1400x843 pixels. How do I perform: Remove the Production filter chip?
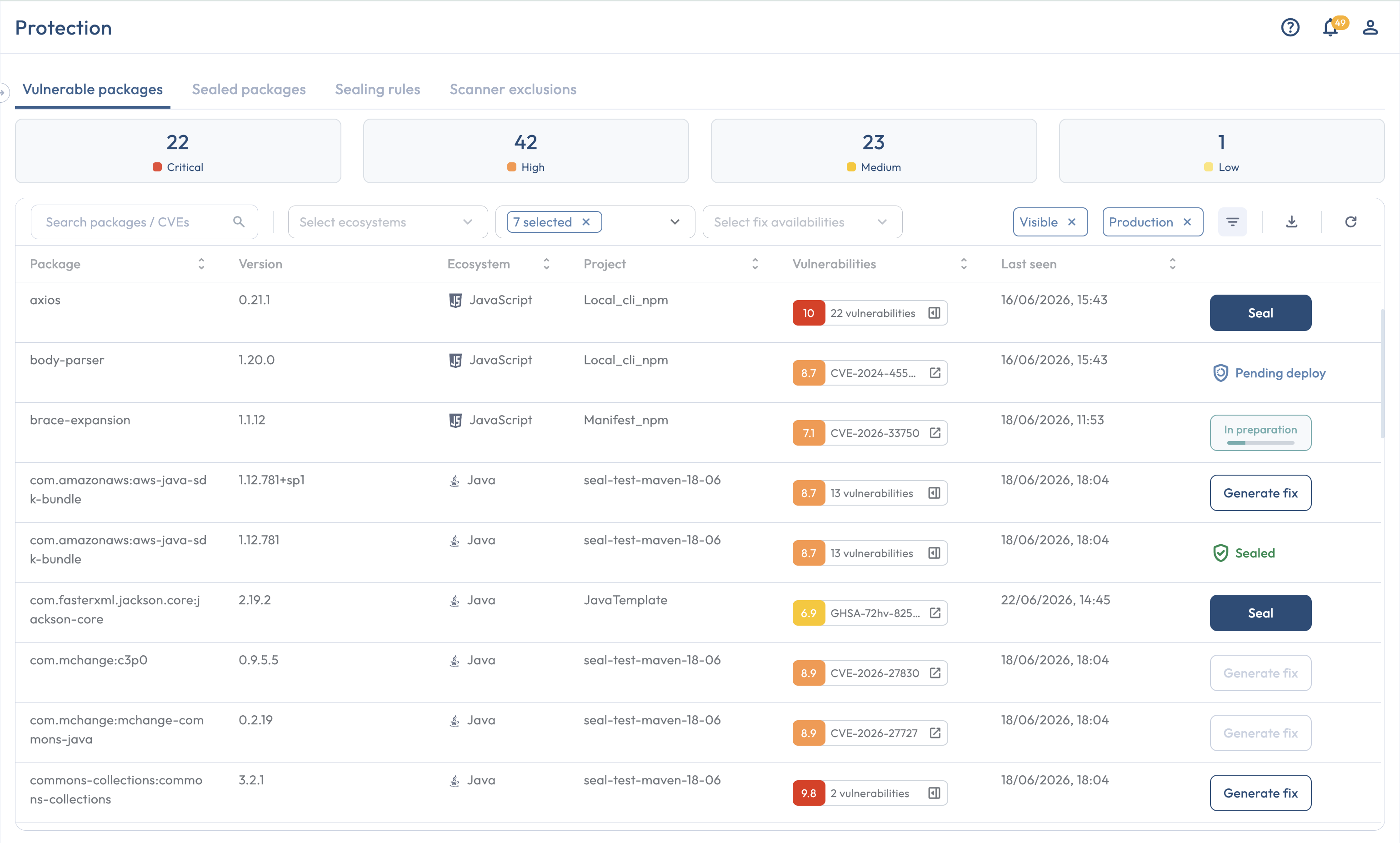pos(1187,222)
